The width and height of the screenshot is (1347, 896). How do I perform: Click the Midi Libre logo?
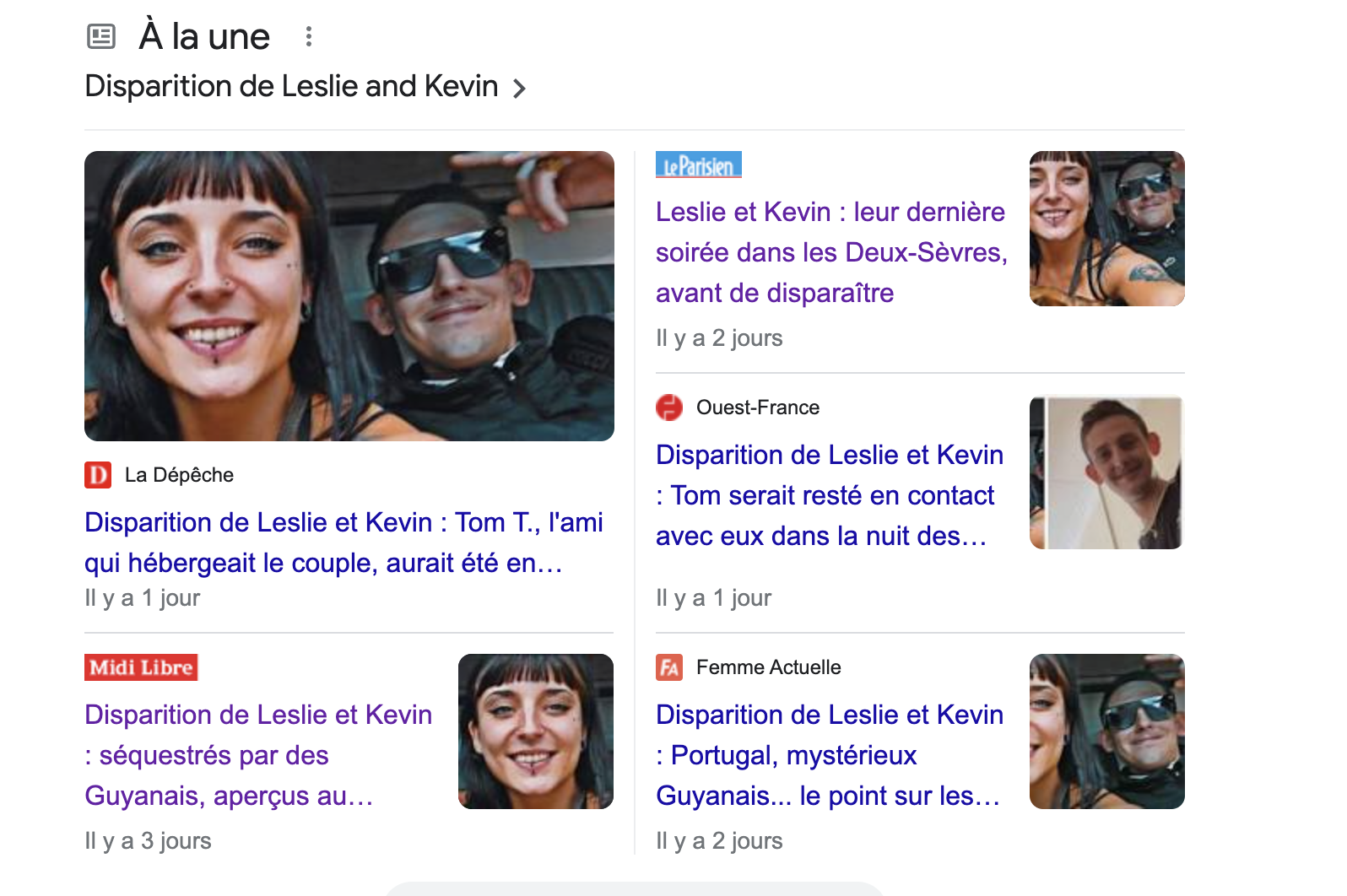point(141,667)
